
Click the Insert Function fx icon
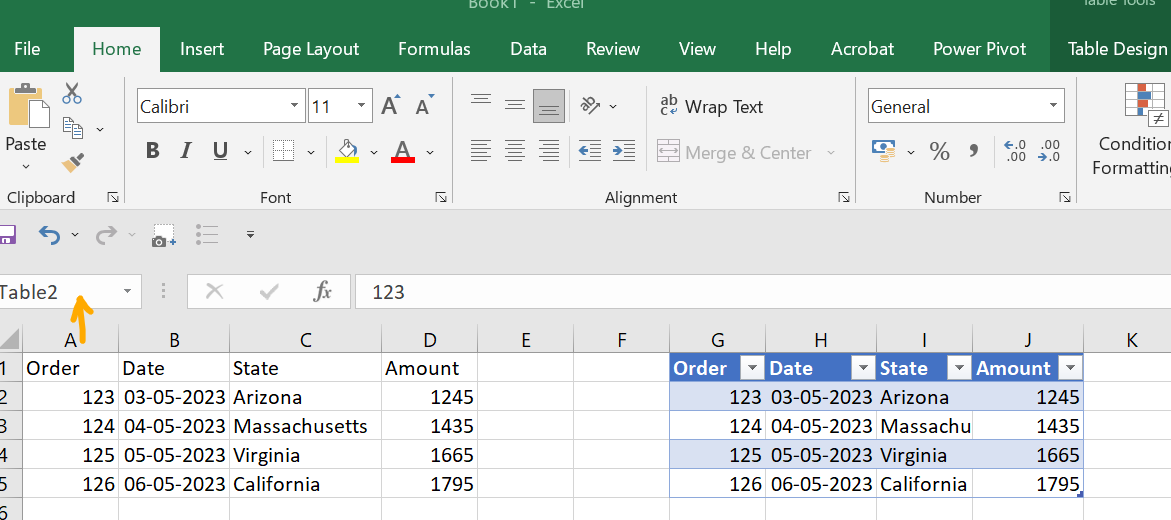click(322, 291)
